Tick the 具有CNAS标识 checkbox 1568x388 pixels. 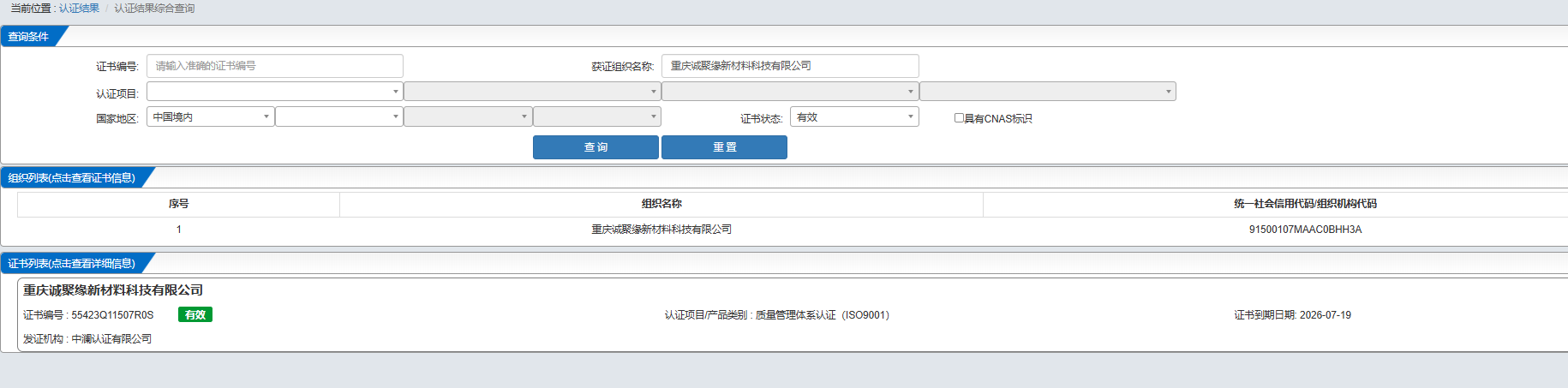959,118
